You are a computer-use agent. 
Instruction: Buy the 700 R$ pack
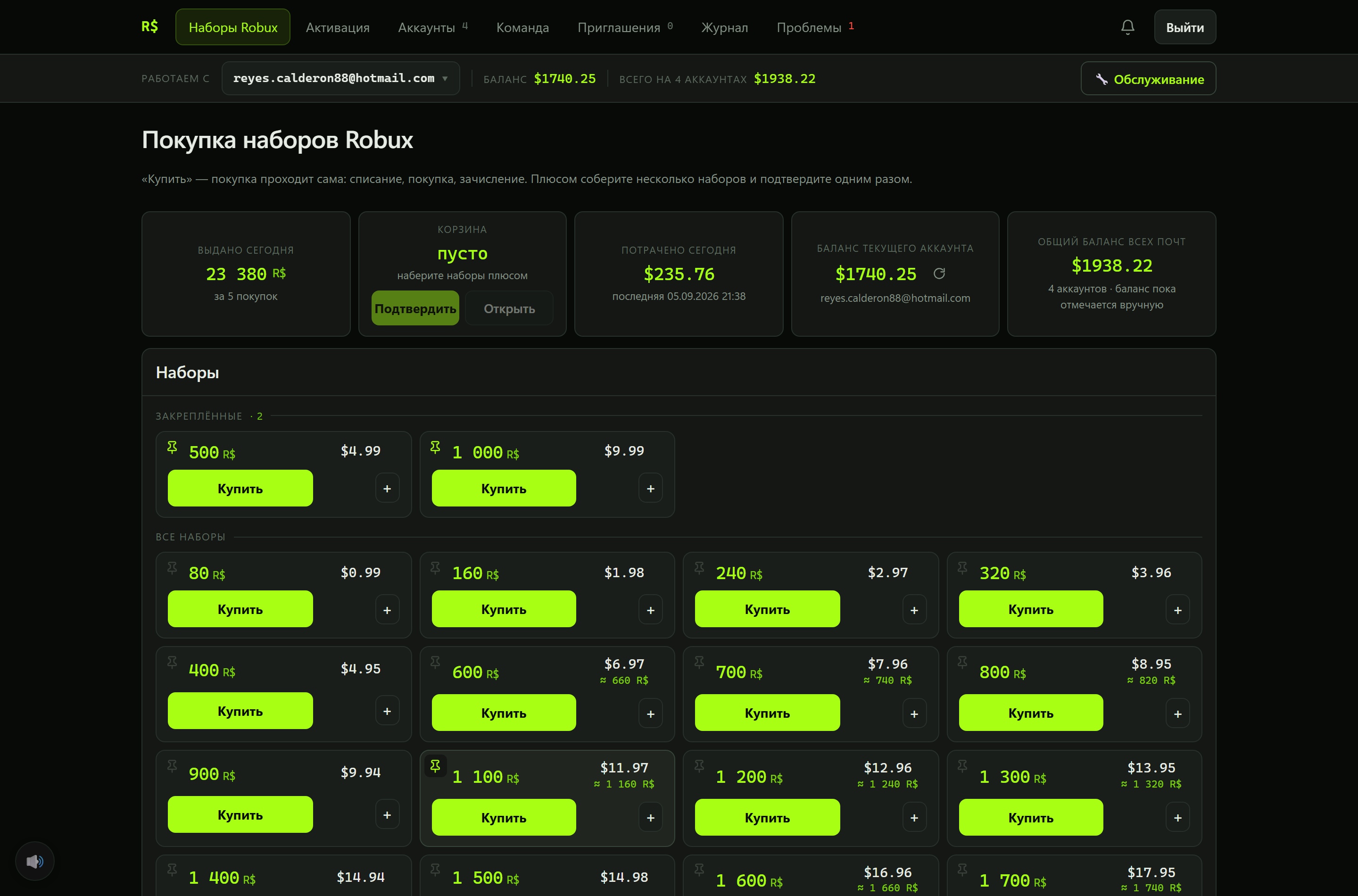pyautogui.click(x=767, y=713)
